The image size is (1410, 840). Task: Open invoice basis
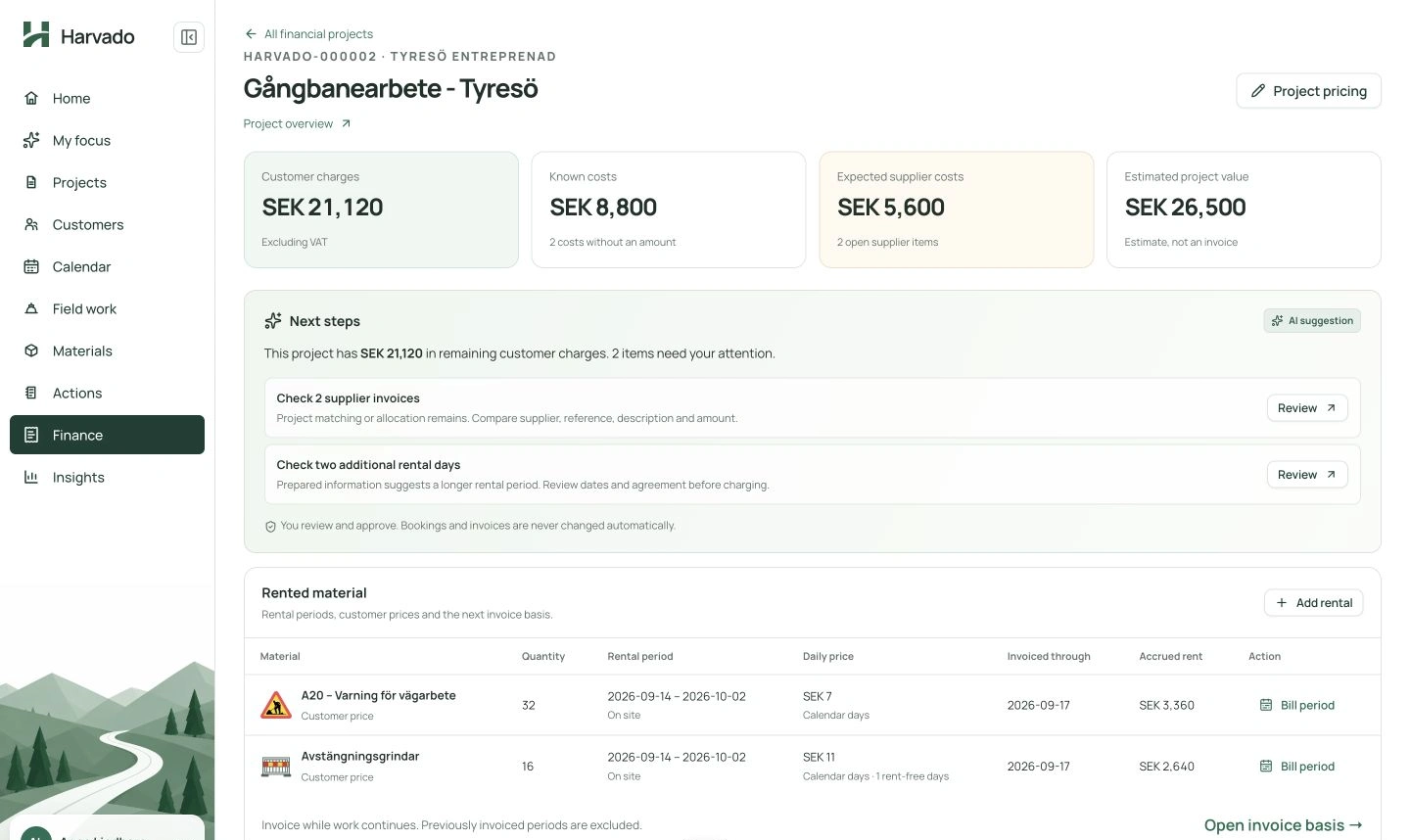click(1283, 825)
